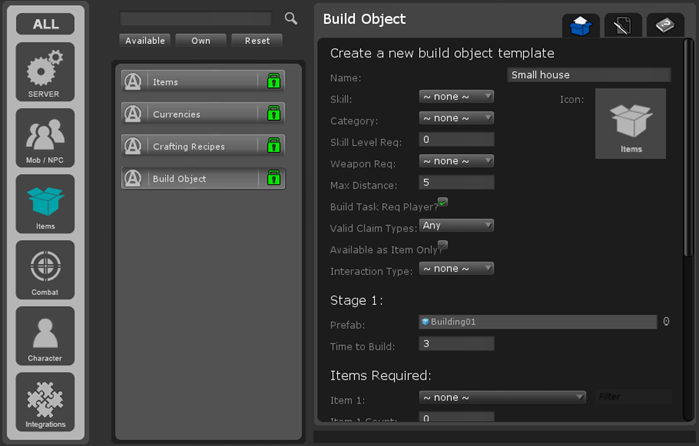The width and height of the screenshot is (699, 446).
Task: Click the search magnifier icon
Action: tap(291, 18)
